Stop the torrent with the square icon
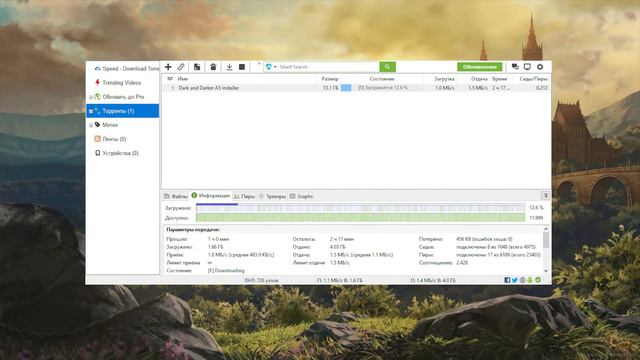This screenshot has width=640, height=360. point(242,67)
